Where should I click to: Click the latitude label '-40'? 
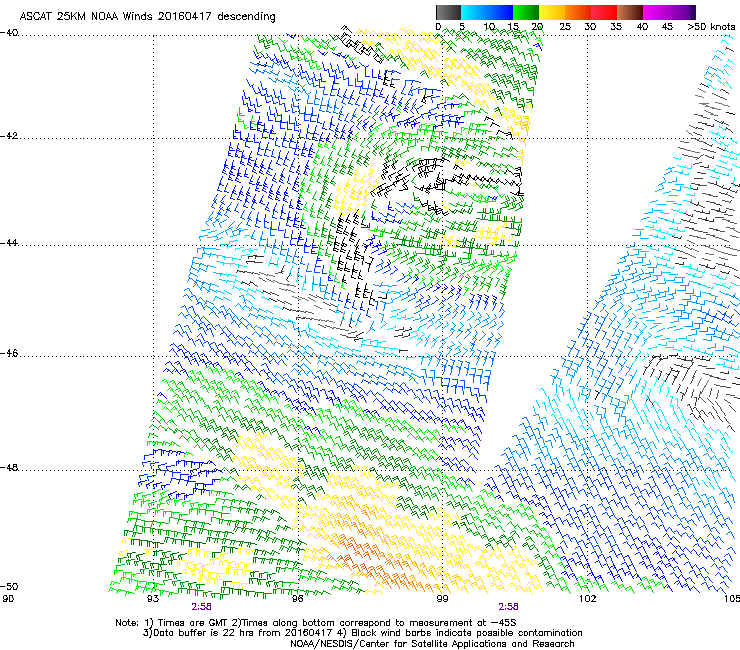click(x=9, y=33)
